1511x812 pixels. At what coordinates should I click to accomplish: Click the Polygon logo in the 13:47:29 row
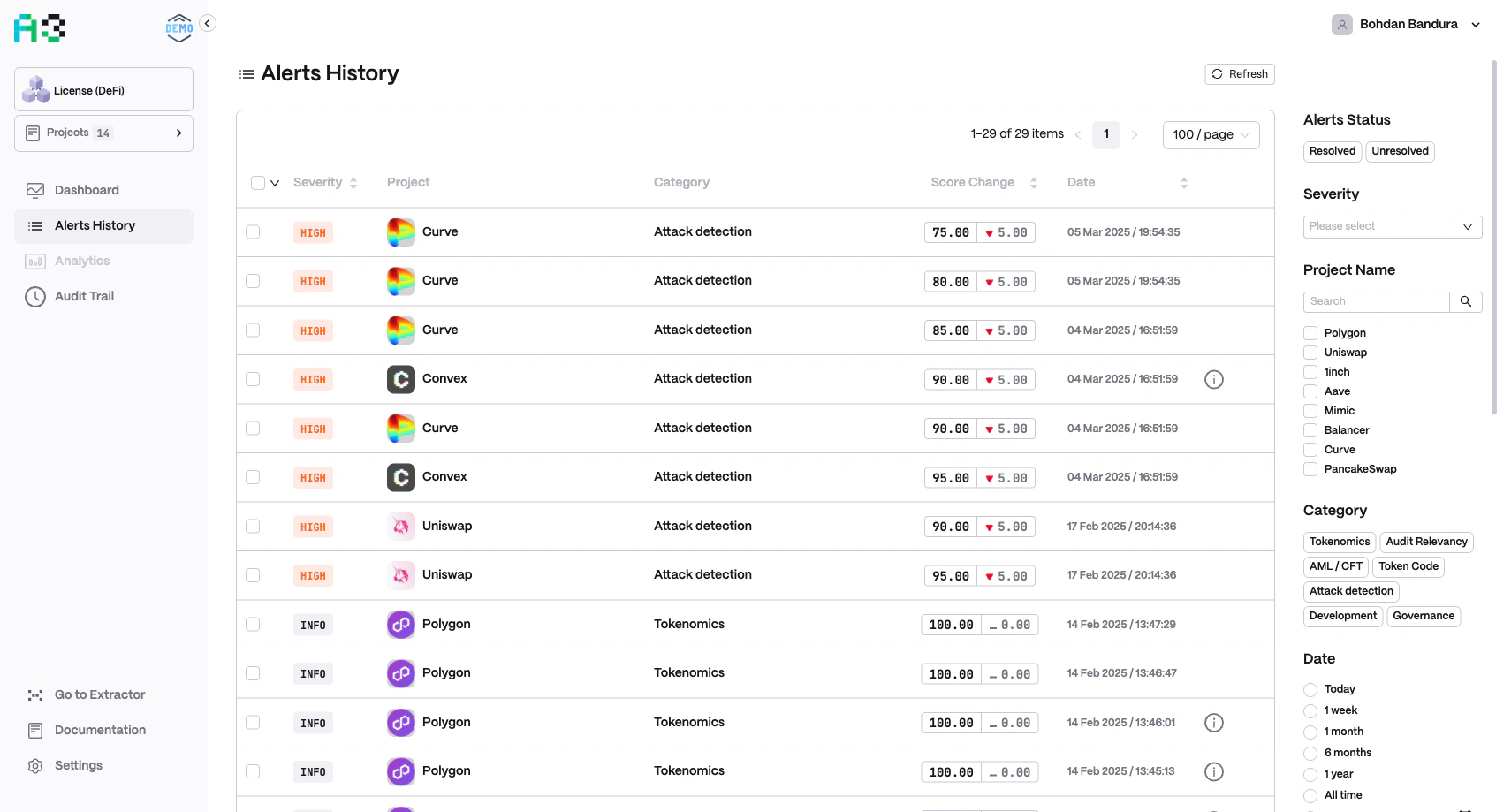tap(401, 625)
